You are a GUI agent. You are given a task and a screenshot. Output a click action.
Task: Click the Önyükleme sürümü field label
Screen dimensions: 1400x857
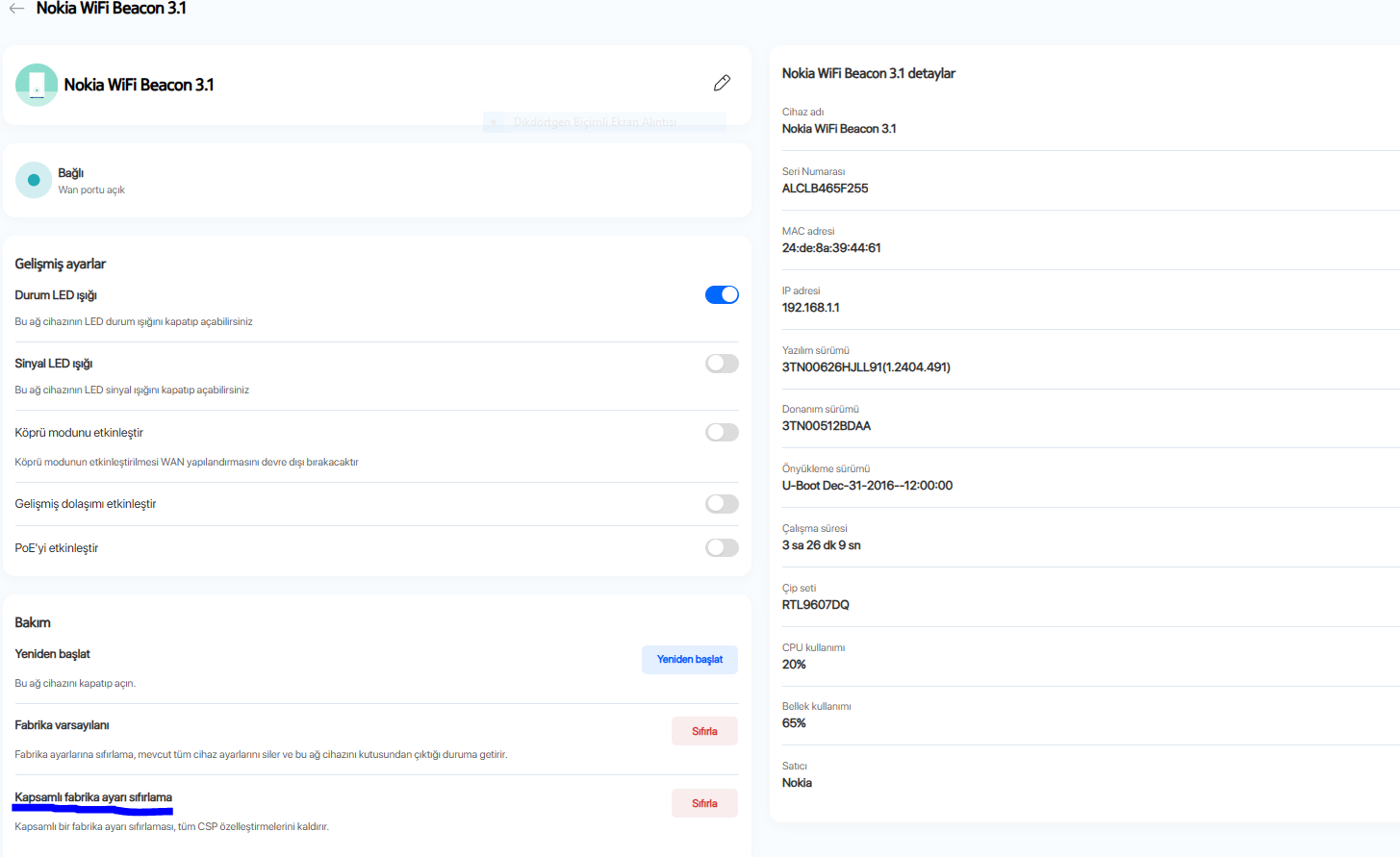(x=826, y=469)
